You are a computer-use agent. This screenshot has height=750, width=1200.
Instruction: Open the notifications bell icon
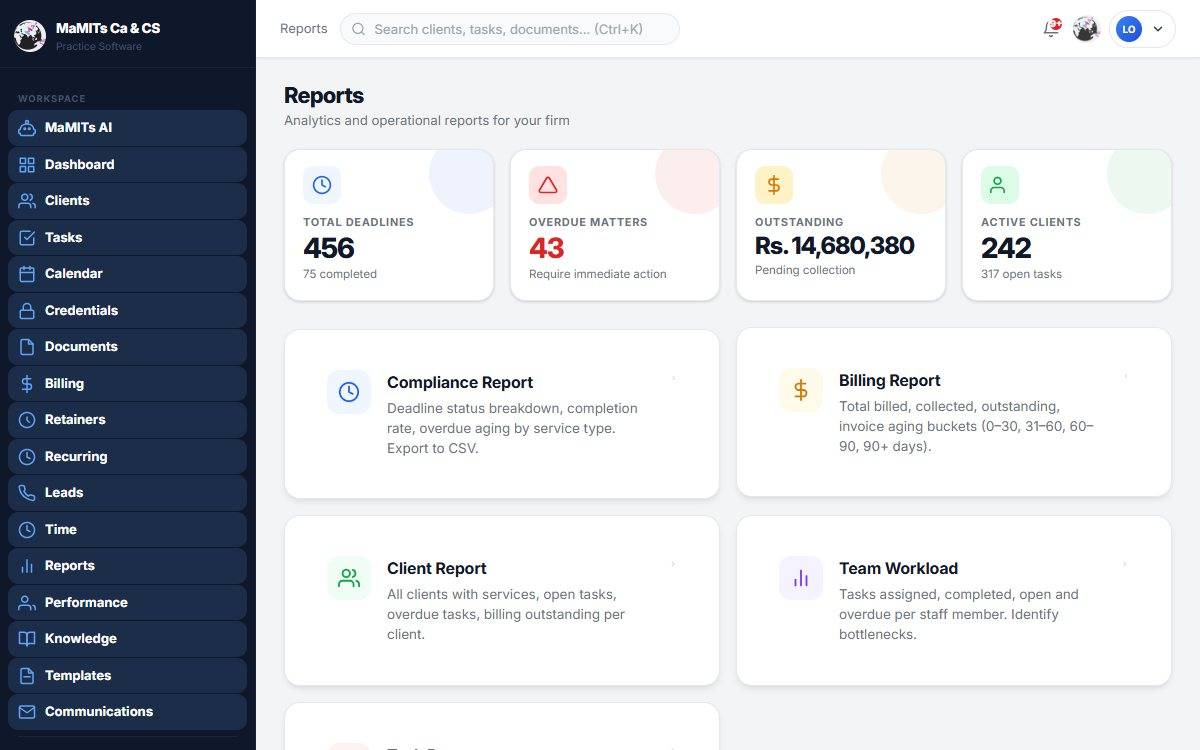pyautogui.click(x=1051, y=29)
